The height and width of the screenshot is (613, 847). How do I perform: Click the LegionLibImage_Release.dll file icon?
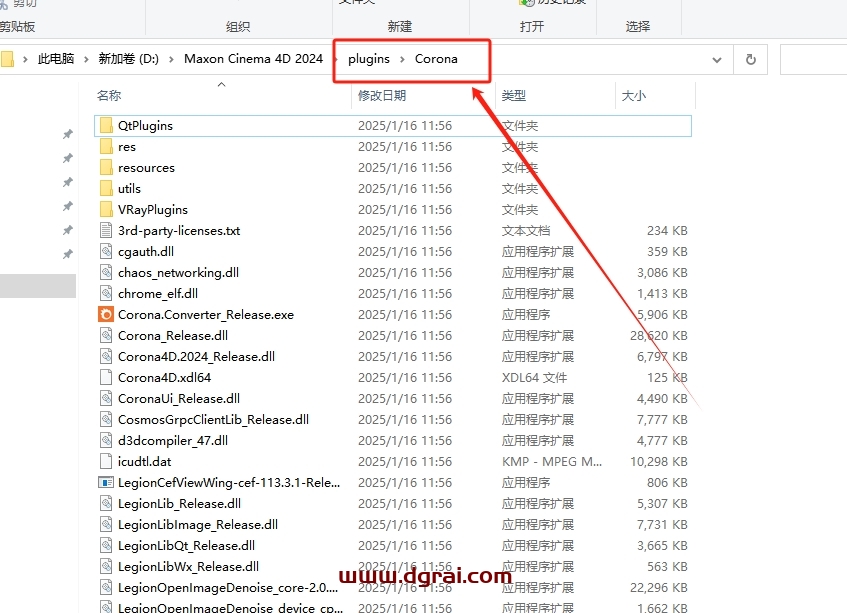click(106, 524)
